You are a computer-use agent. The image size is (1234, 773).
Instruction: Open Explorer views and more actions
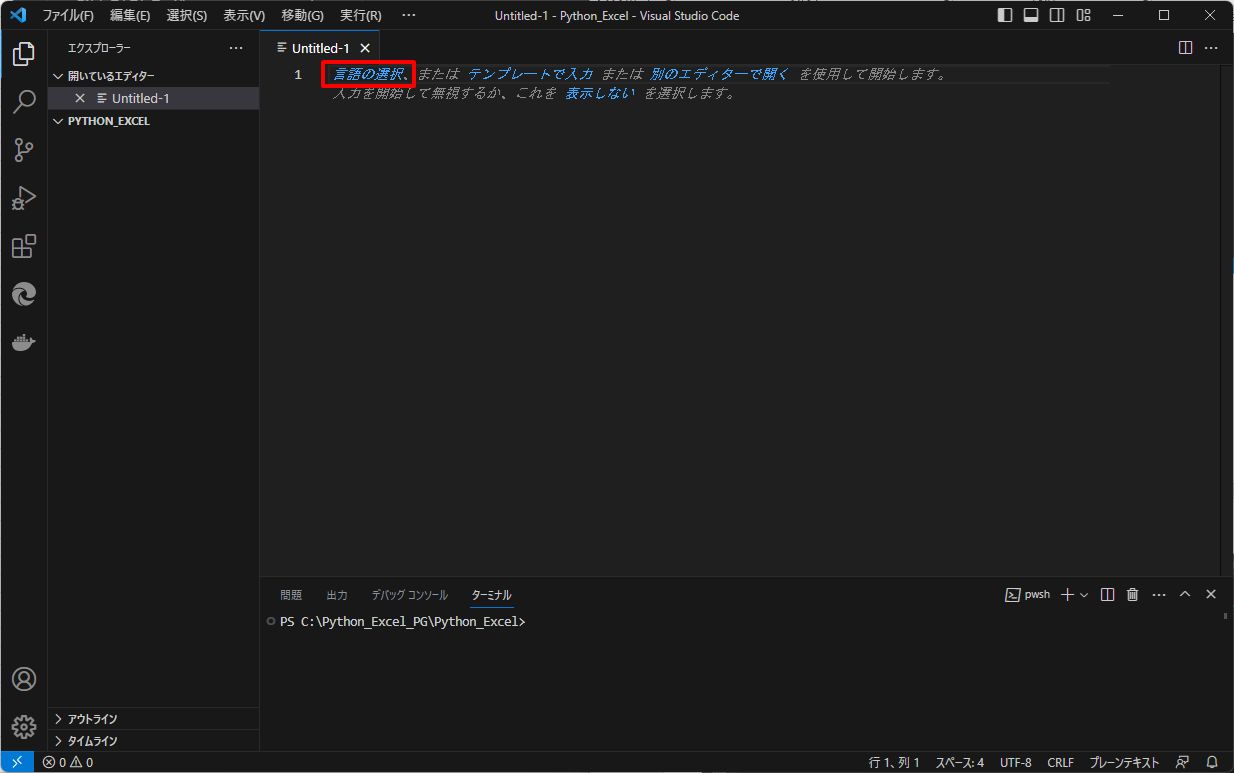(236, 48)
